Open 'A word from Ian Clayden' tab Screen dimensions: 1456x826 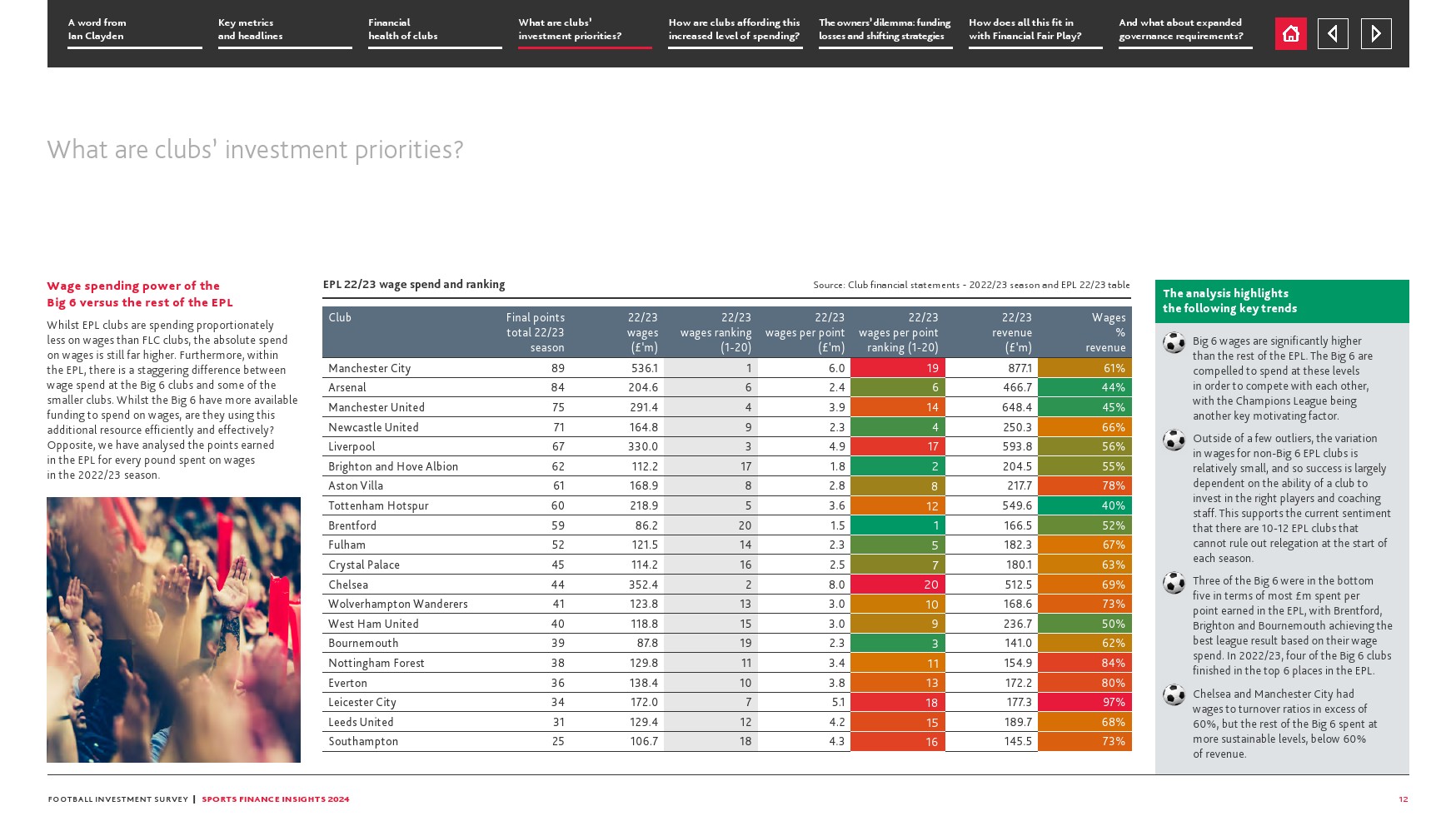(x=134, y=30)
